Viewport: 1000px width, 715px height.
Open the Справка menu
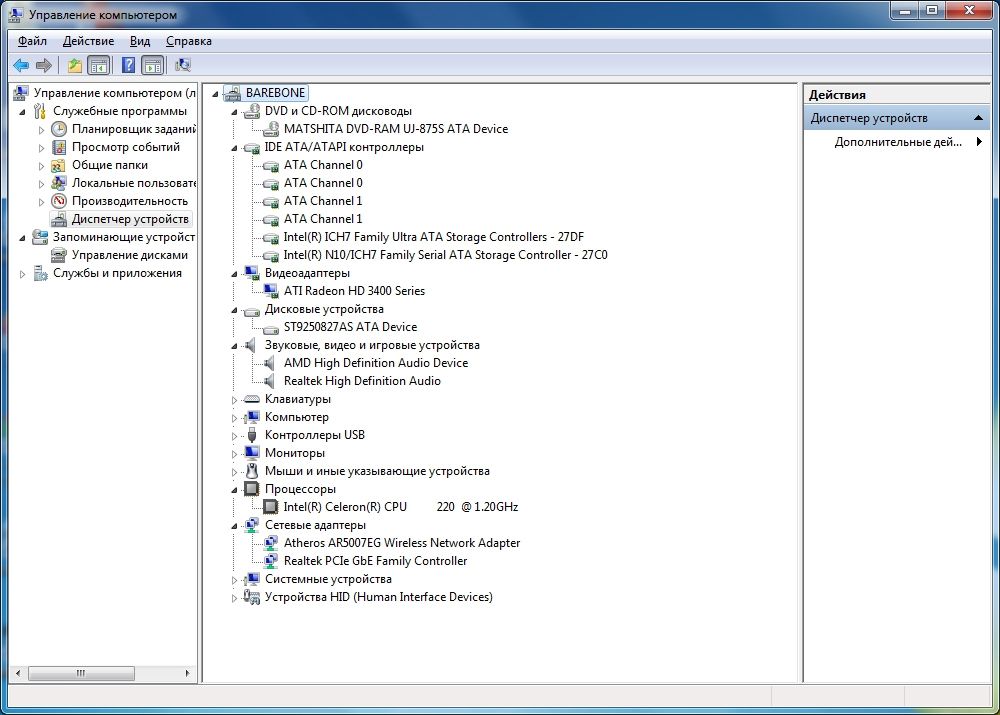point(189,41)
